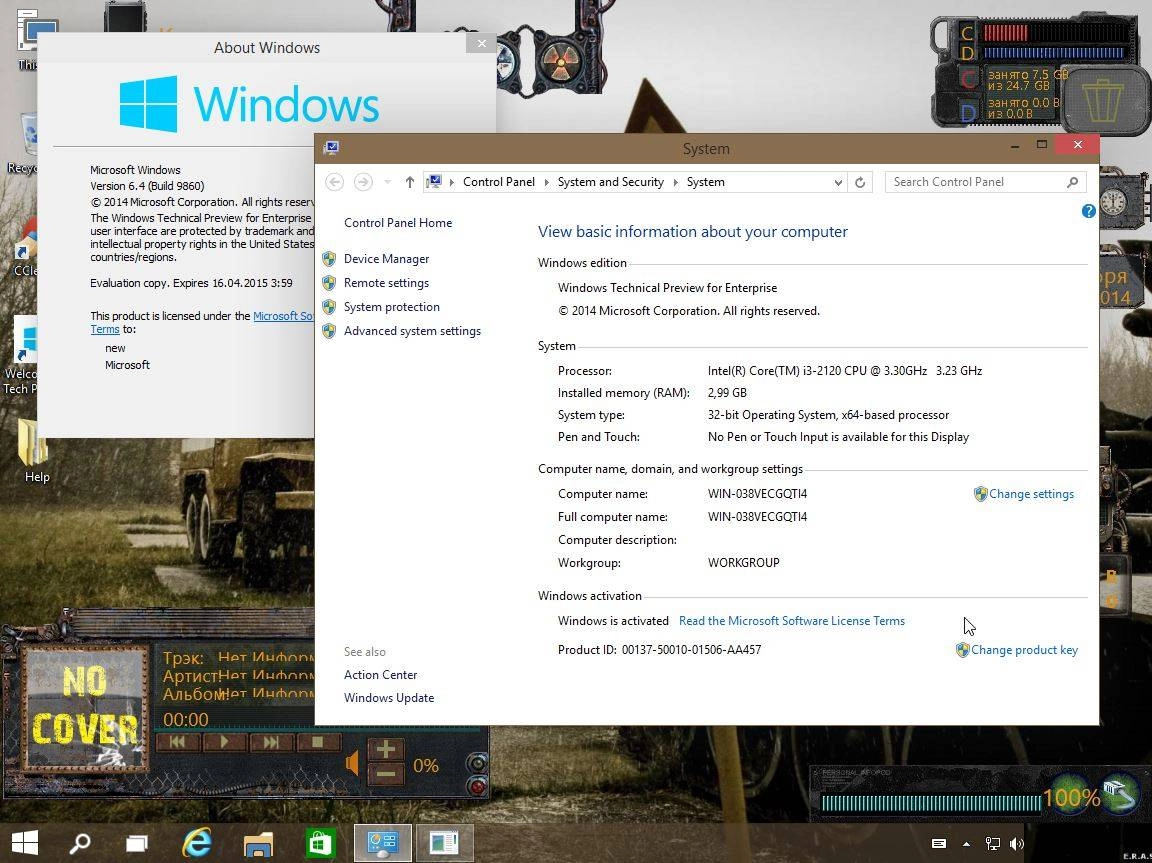Click stop button in music widget
This screenshot has width=1152, height=863.
pyautogui.click(x=317, y=742)
